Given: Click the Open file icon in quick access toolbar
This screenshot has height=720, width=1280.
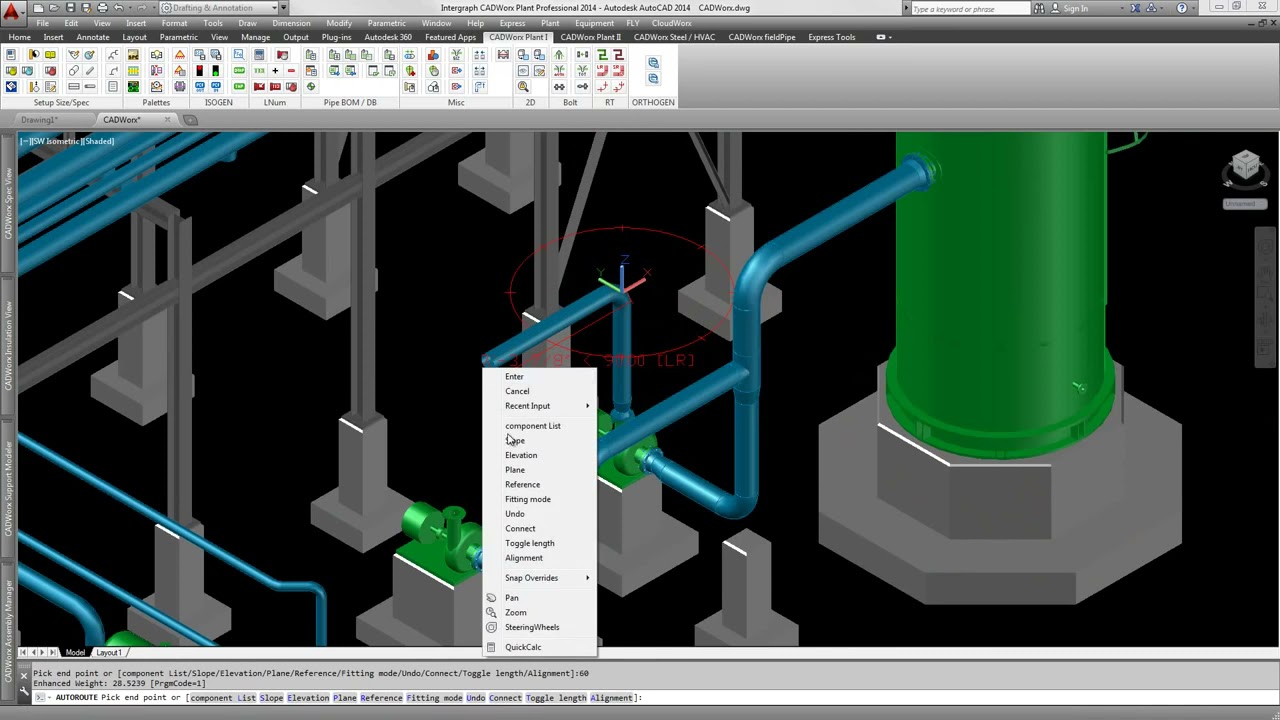Looking at the screenshot, I should (x=54, y=8).
